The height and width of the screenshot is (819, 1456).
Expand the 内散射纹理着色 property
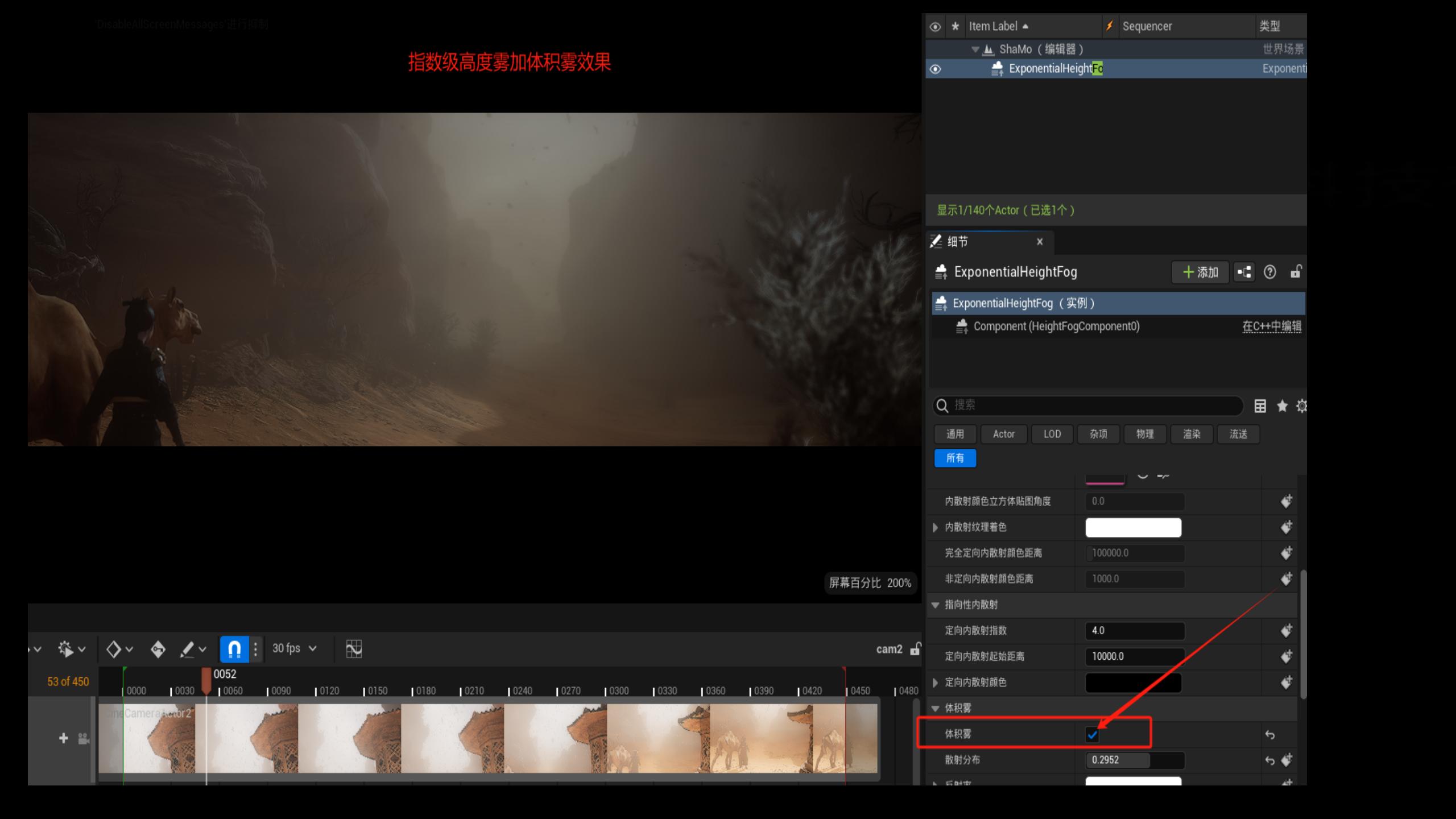[935, 528]
